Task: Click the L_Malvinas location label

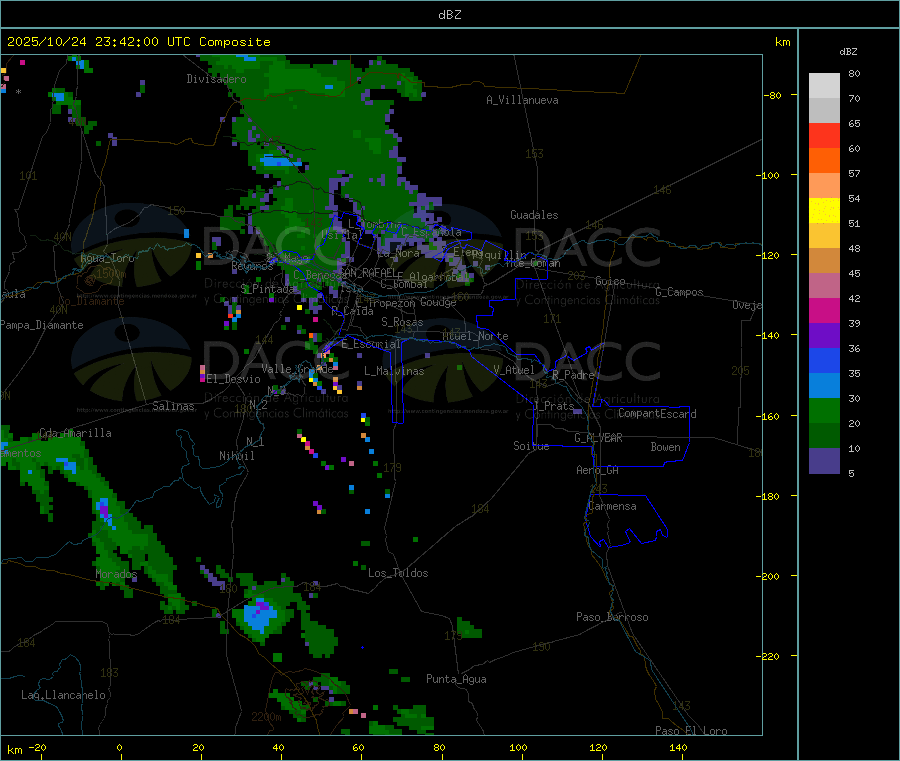Action: pyautogui.click(x=394, y=371)
